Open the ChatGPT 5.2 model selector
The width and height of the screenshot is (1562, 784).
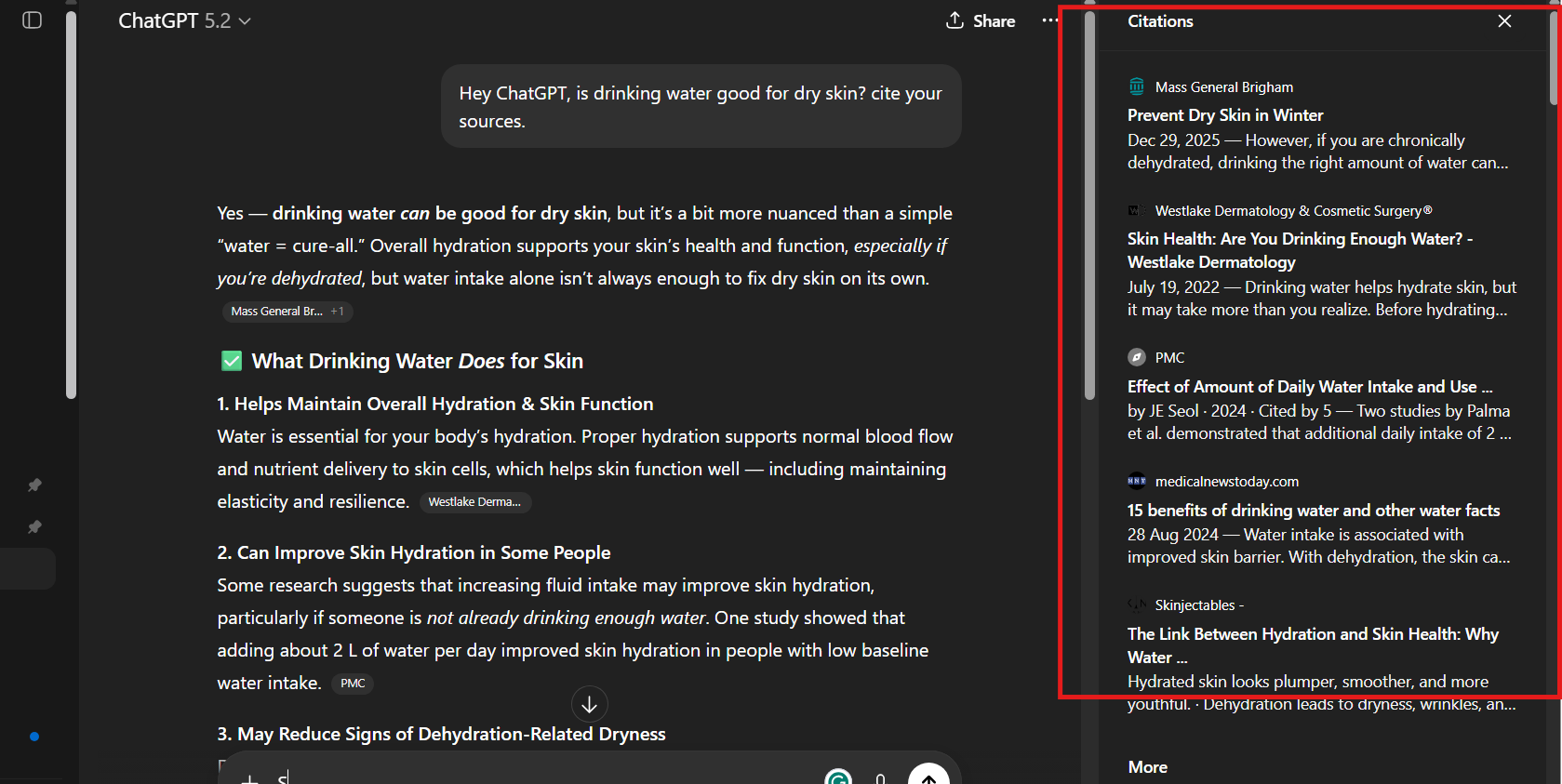click(184, 20)
